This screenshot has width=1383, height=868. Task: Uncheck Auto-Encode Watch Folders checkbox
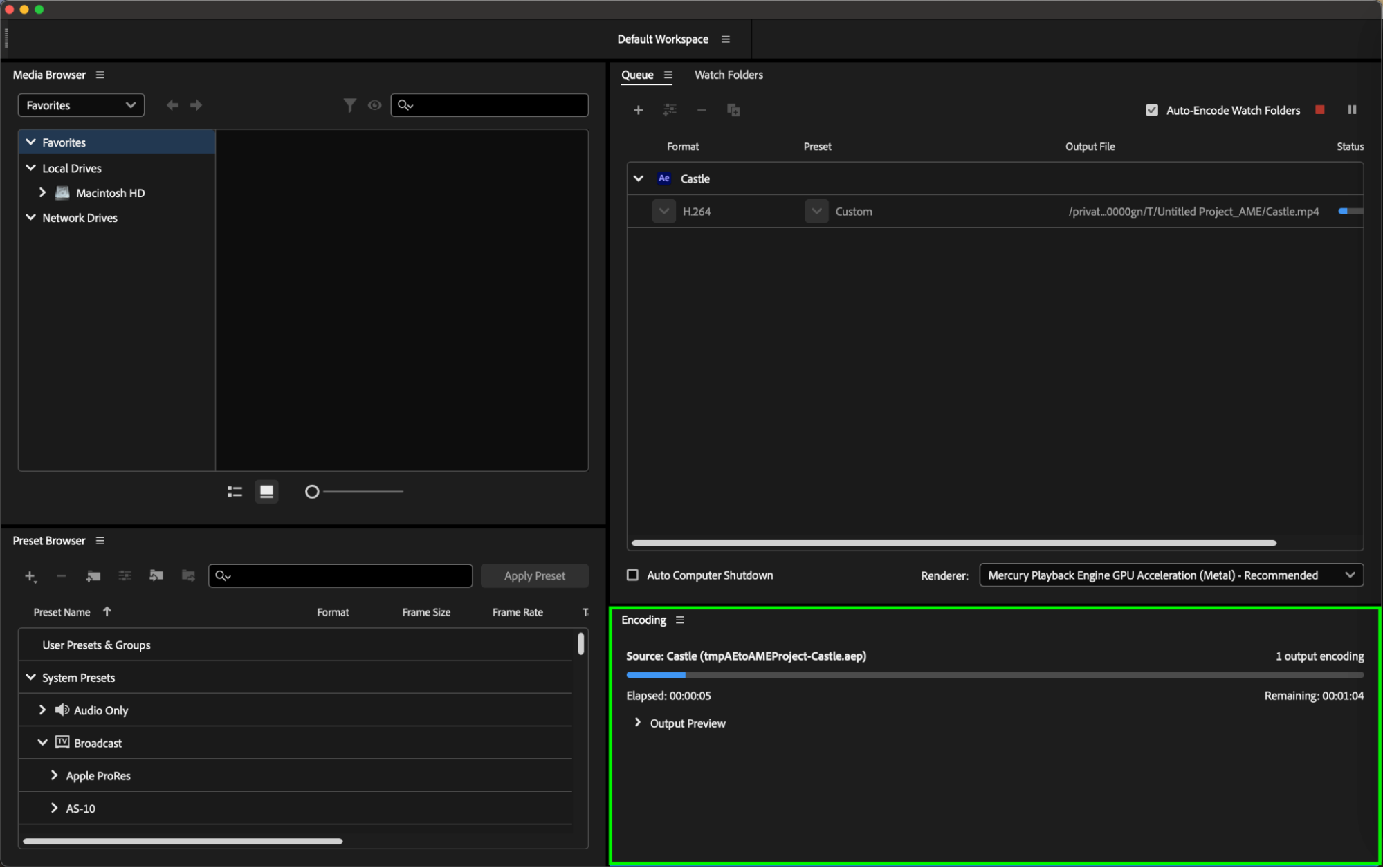(1151, 110)
